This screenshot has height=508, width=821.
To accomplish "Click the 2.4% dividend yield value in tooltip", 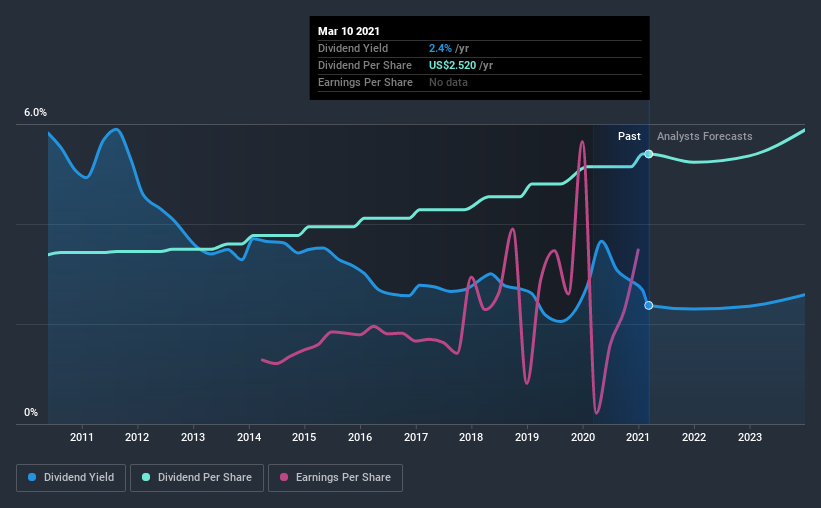I will click(x=440, y=48).
